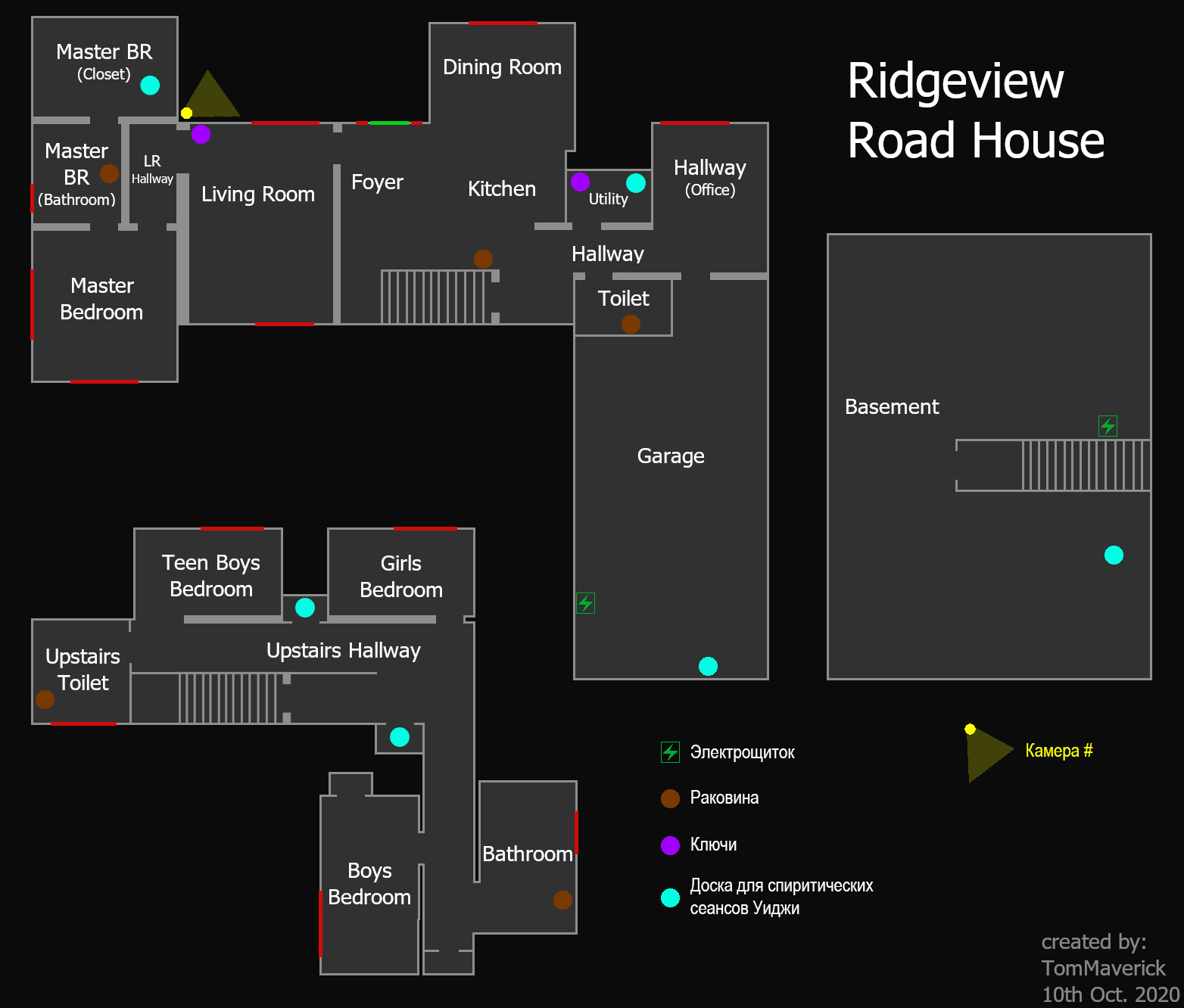Click the Utility label
This screenshot has width=1184, height=1008.
point(609,199)
